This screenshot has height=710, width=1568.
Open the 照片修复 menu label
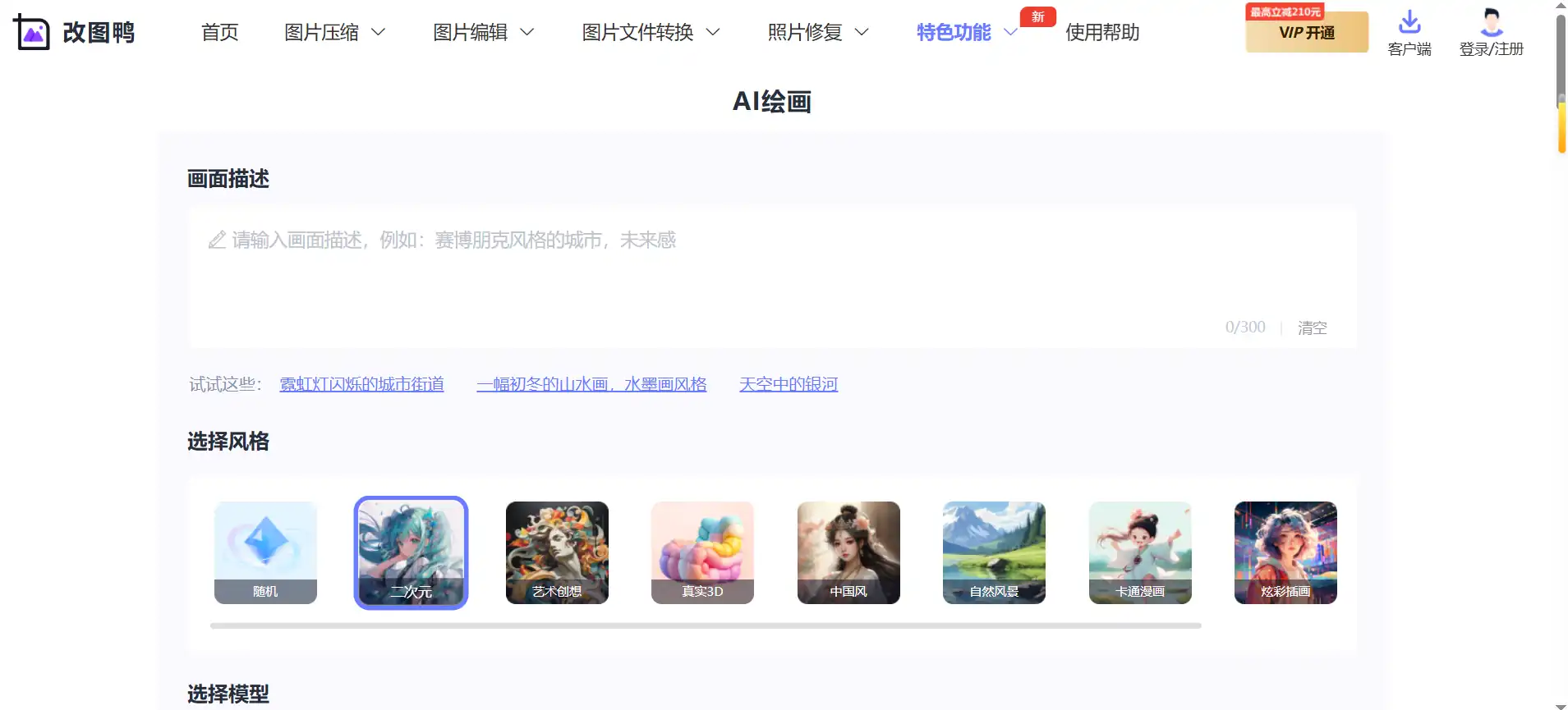coord(805,32)
